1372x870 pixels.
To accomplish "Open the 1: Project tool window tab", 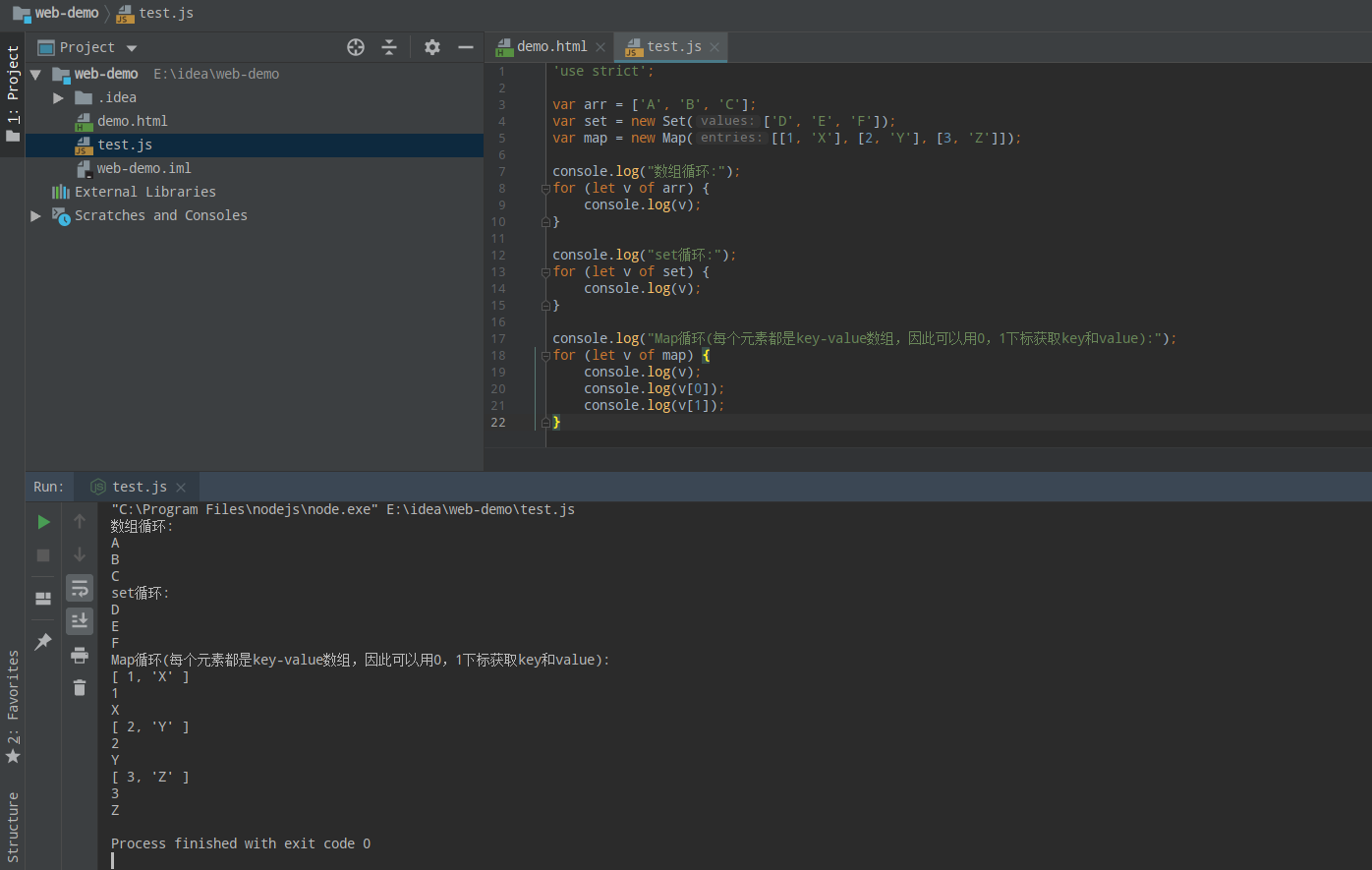I will tap(13, 93).
